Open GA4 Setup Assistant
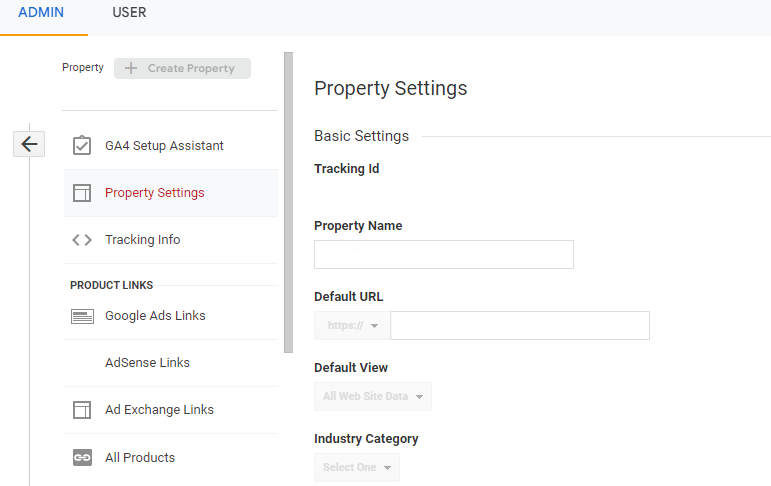This screenshot has width=771, height=486. coord(164,146)
